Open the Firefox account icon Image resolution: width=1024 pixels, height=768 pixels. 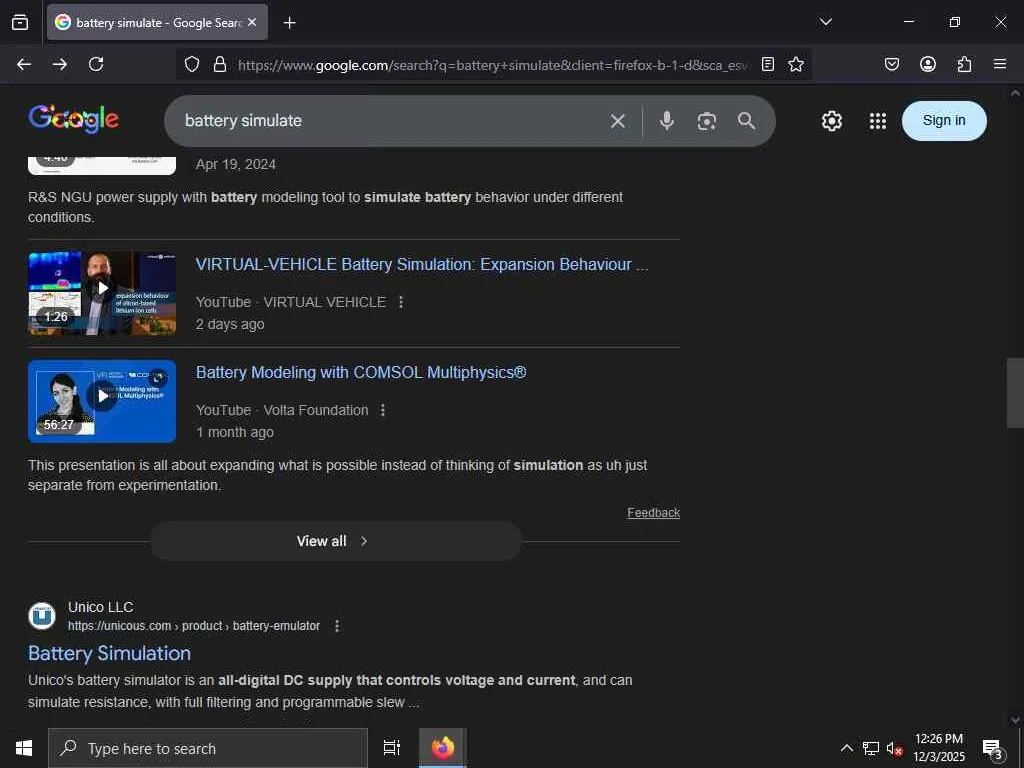point(927,64)
